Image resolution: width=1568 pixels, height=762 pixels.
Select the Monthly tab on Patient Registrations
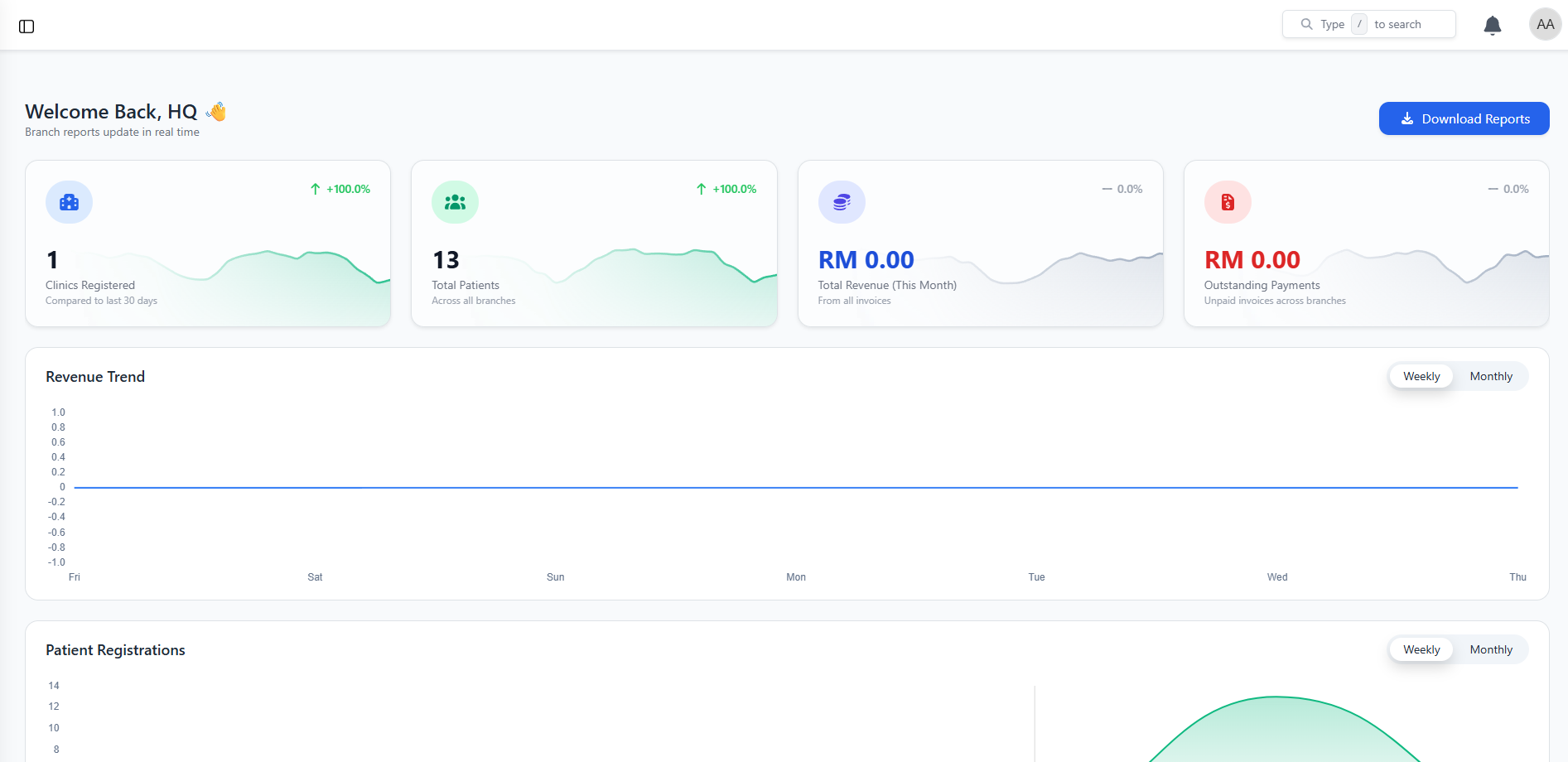1490,649
